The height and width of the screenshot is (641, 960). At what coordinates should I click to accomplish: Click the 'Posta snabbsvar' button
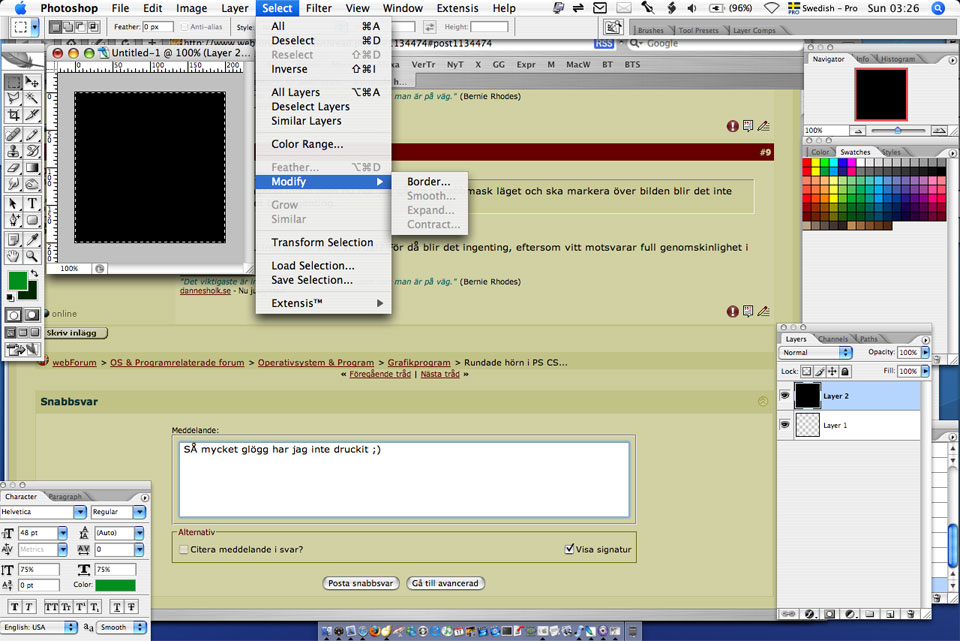coord(361,583)
